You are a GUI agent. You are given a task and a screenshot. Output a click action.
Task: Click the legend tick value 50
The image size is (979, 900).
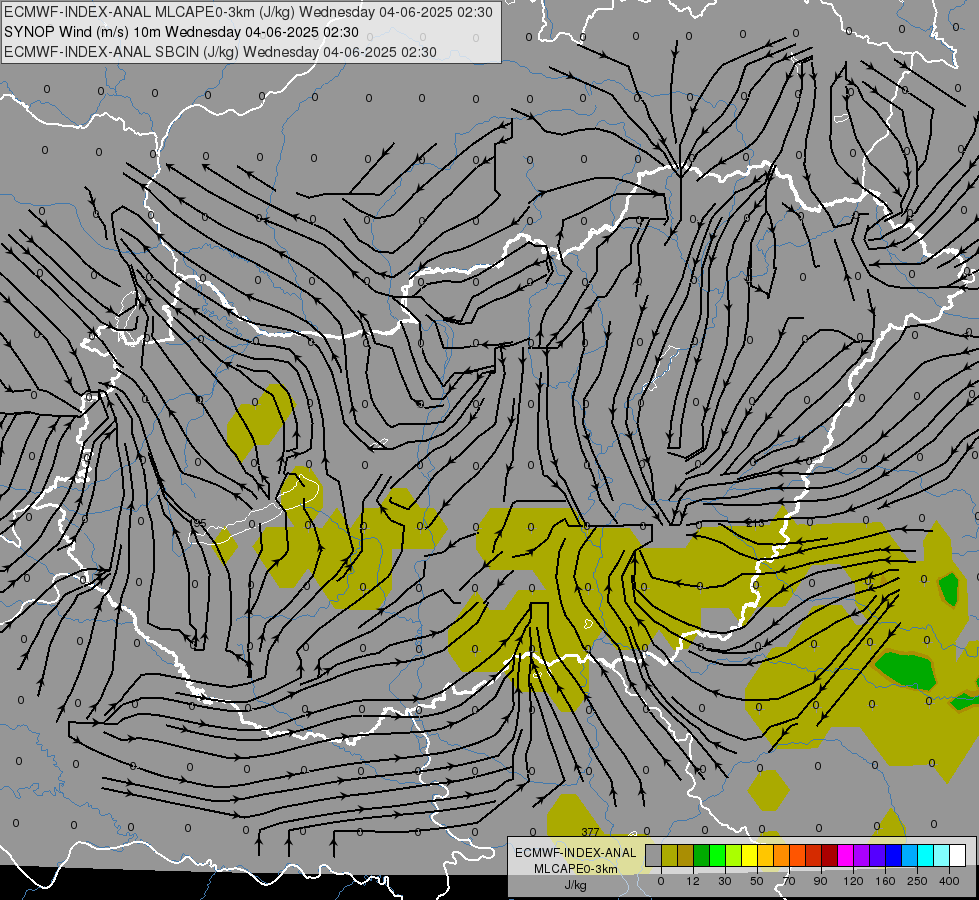(x=757, y=881)
